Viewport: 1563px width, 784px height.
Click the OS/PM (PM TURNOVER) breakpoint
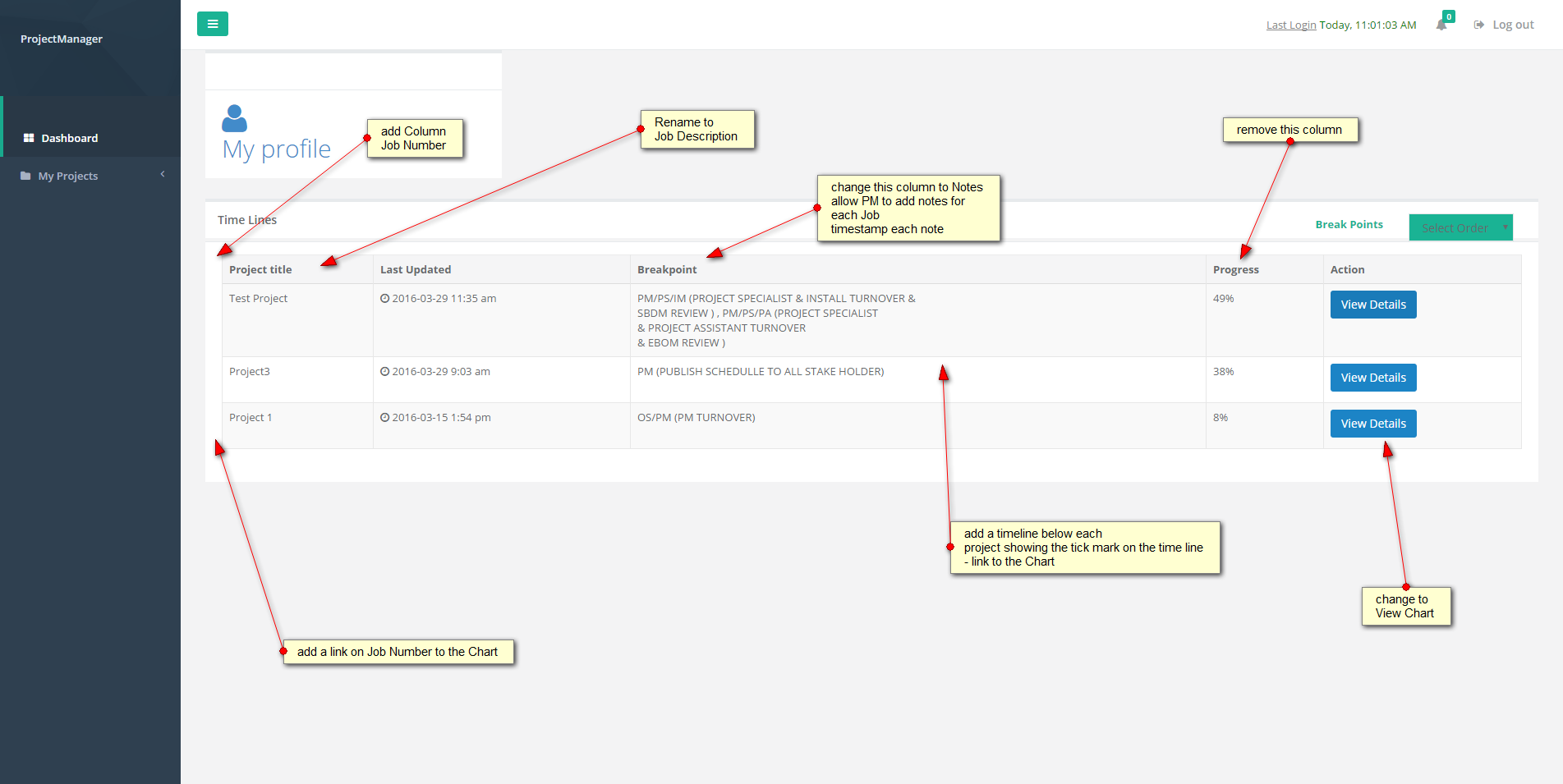click(x=696, y=417)
